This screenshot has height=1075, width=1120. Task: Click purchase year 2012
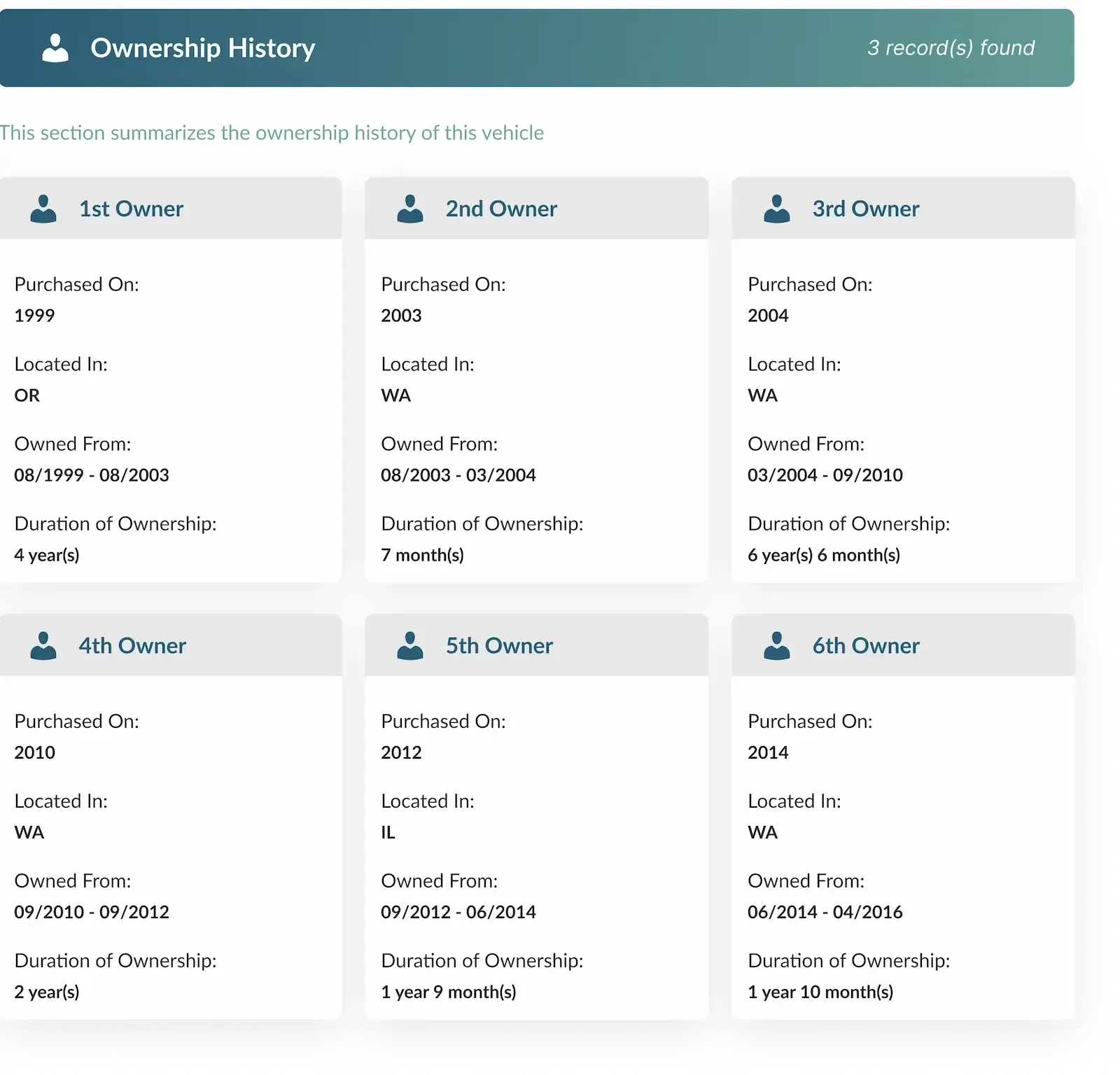(x=401, y=752)
